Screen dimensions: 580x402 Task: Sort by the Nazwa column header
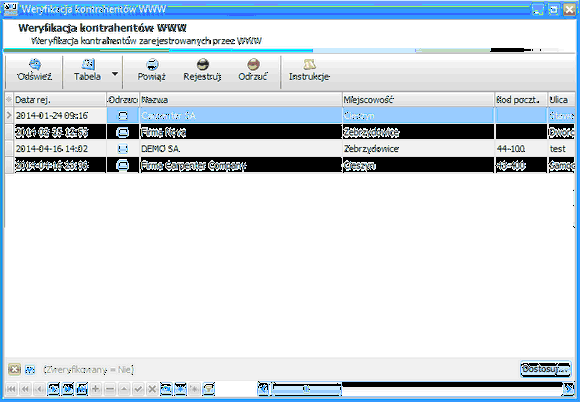pos(241,100)
